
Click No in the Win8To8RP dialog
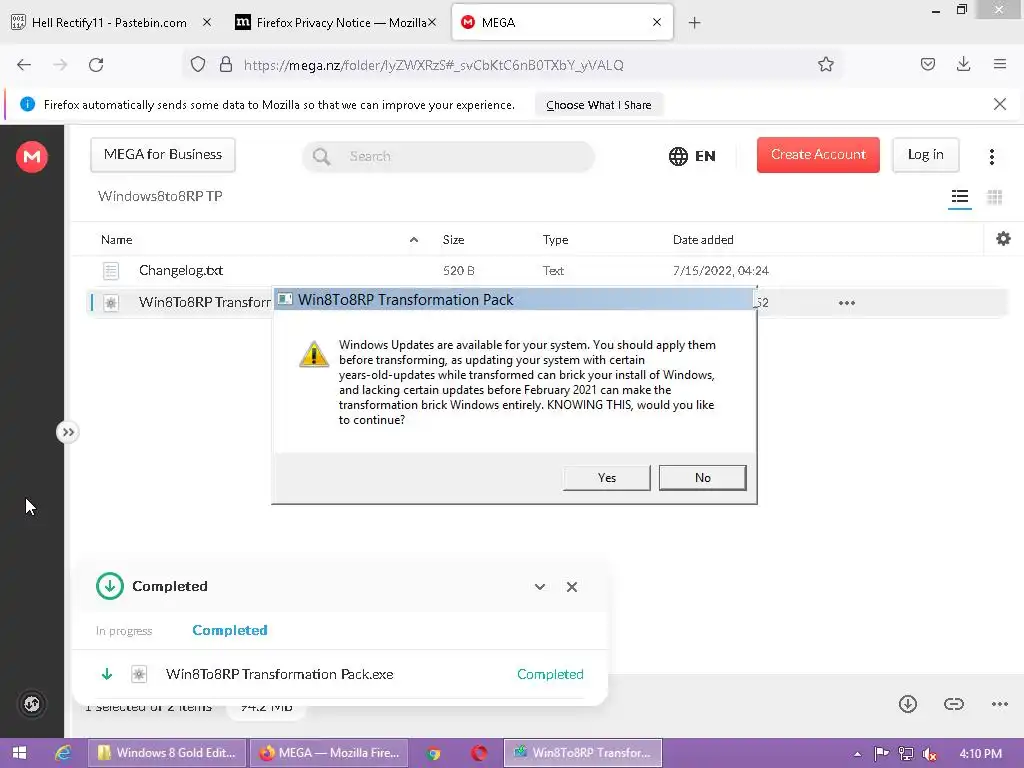pyautogui.click(x=702, y=477)
